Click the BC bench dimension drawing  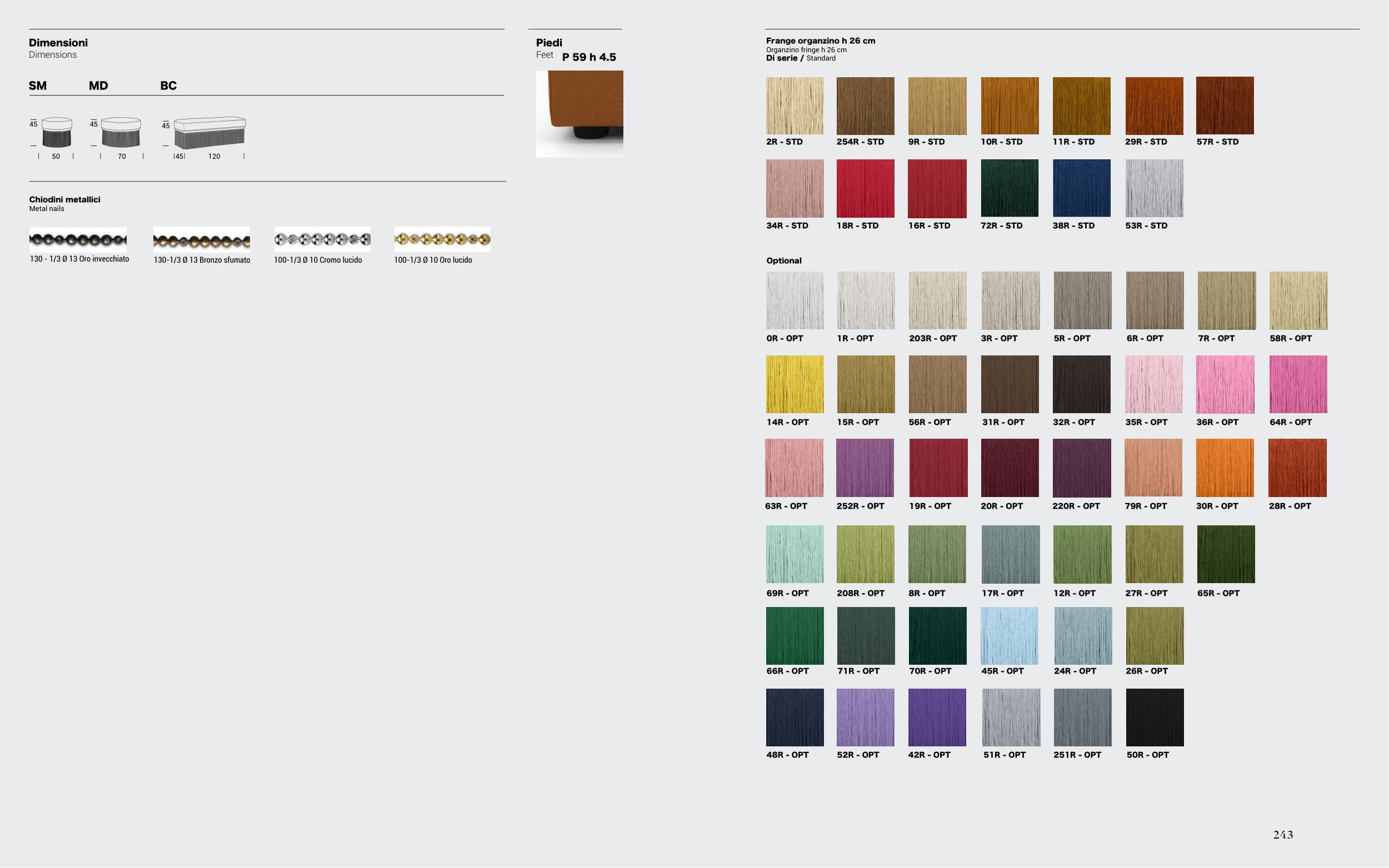[x=209, y=133]
